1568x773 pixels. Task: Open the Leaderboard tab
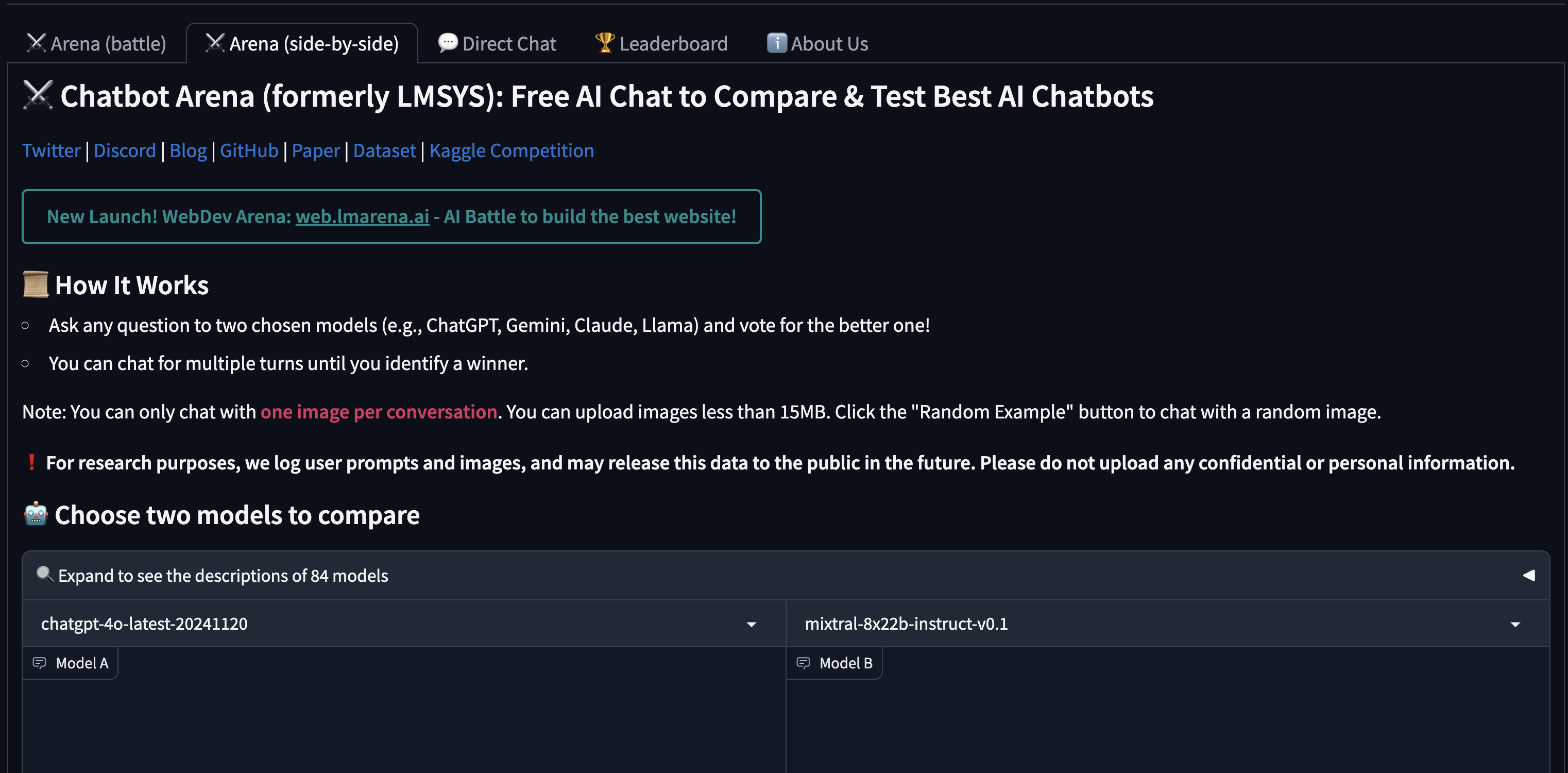(661, 44)
